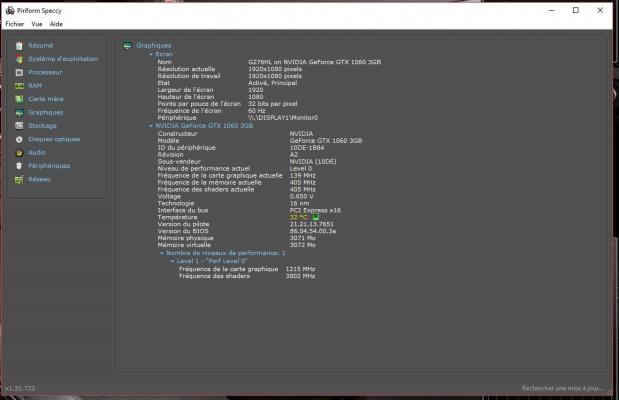
Task: Click Rechercher une mise à jour link
Action: [x=562, y=388]
